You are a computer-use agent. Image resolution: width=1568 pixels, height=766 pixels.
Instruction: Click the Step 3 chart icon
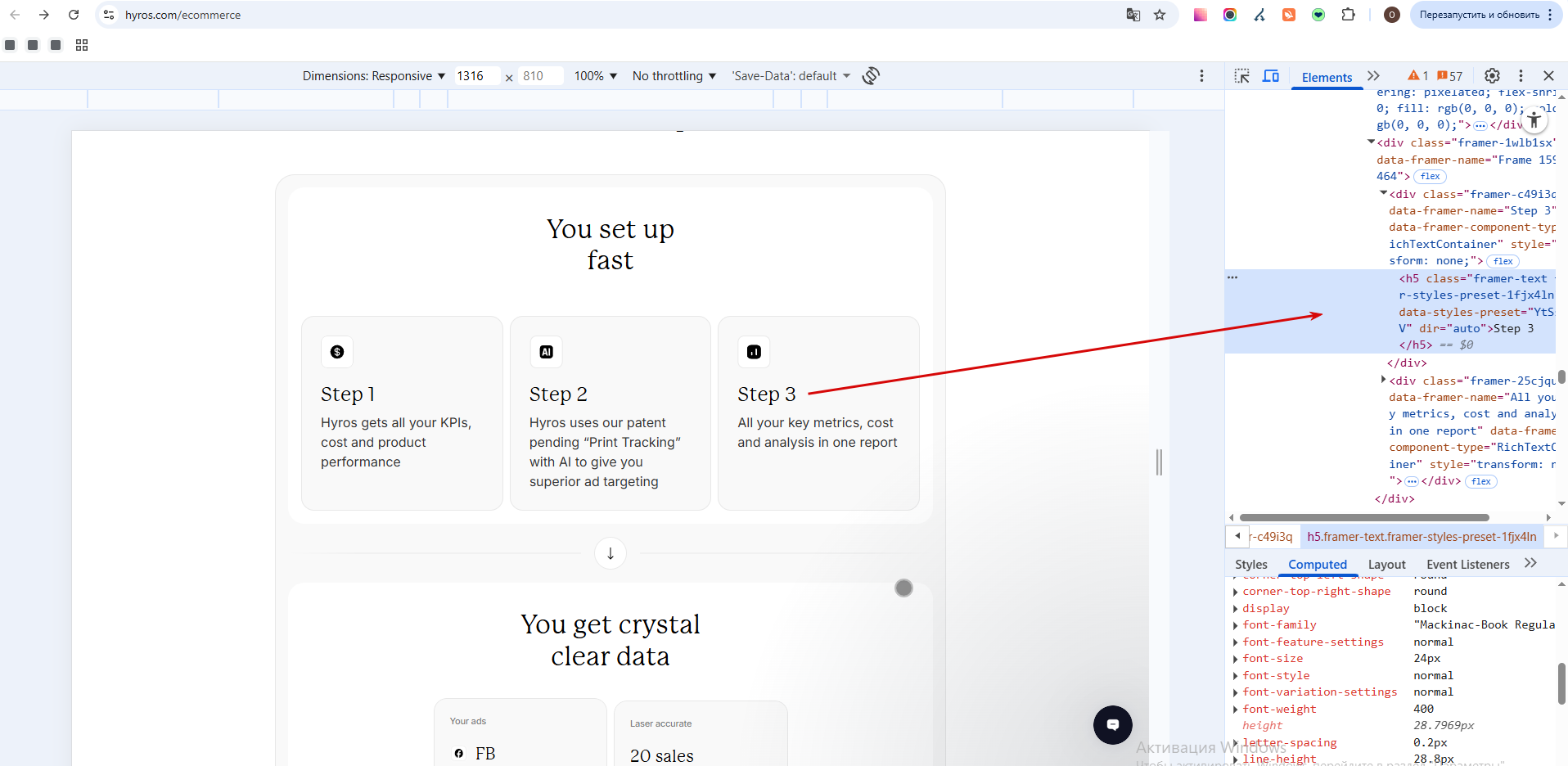pos(754,352)
